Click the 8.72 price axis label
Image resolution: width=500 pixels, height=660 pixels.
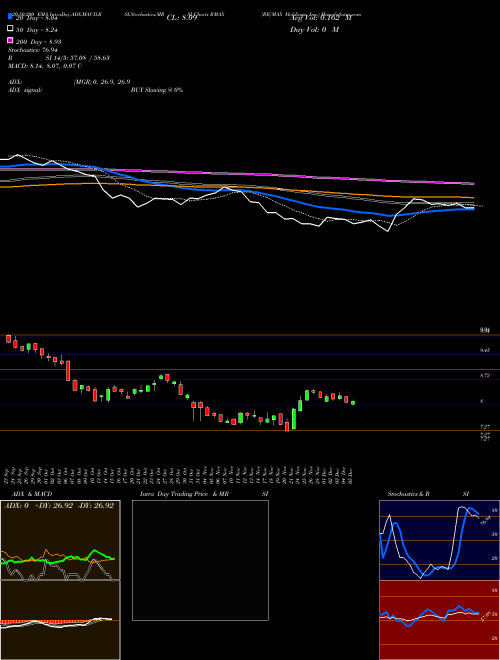pyautogui.click(x=485, y=375)
